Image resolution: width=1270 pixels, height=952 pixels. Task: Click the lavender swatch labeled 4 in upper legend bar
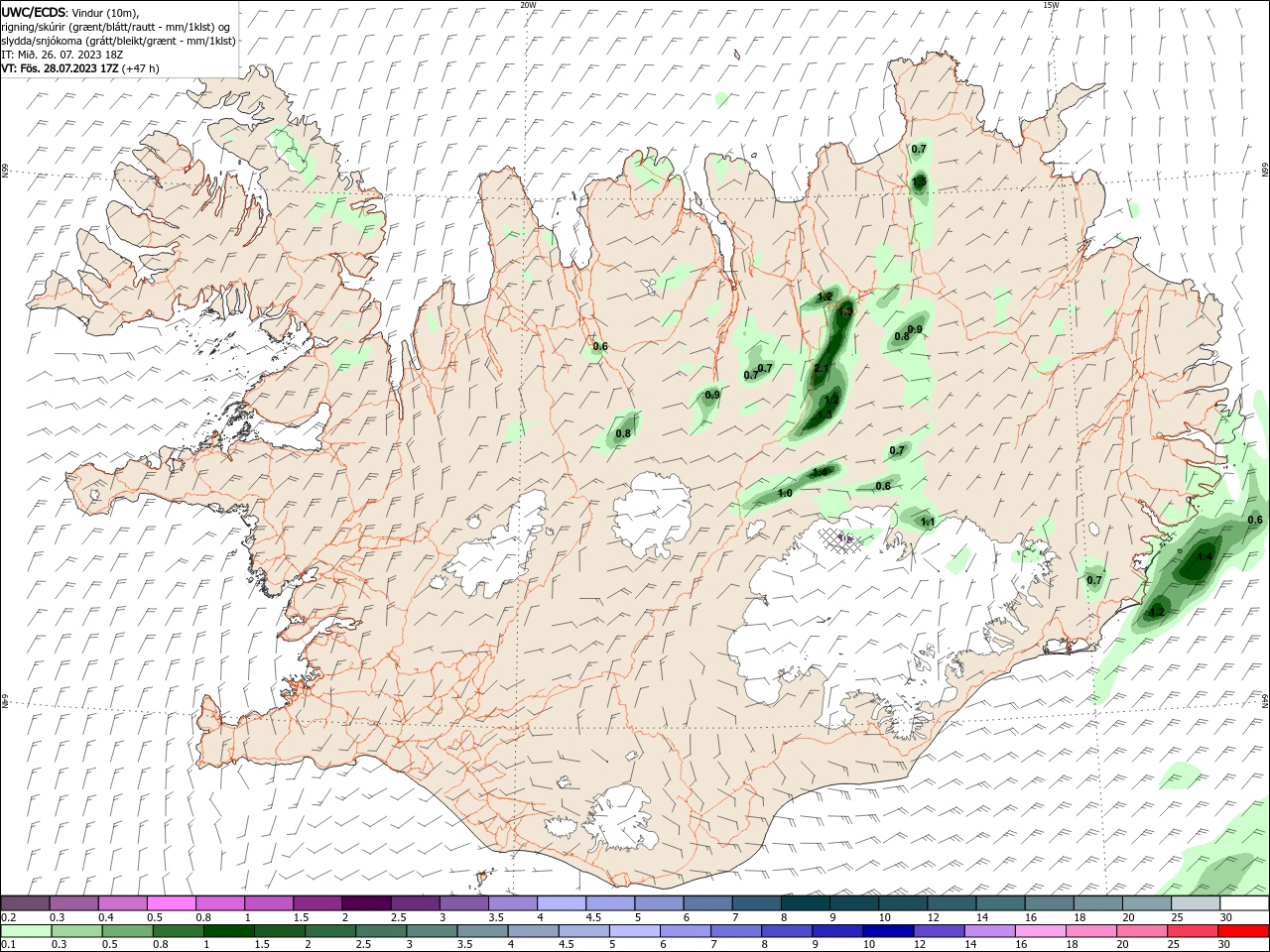pos(561,903)
